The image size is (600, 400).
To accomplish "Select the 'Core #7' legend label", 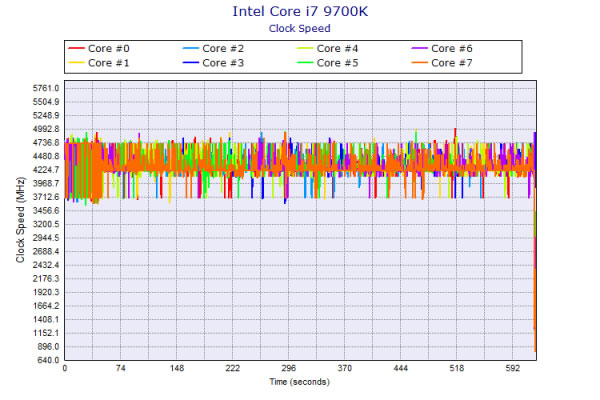I will click(x=452, y=63).
